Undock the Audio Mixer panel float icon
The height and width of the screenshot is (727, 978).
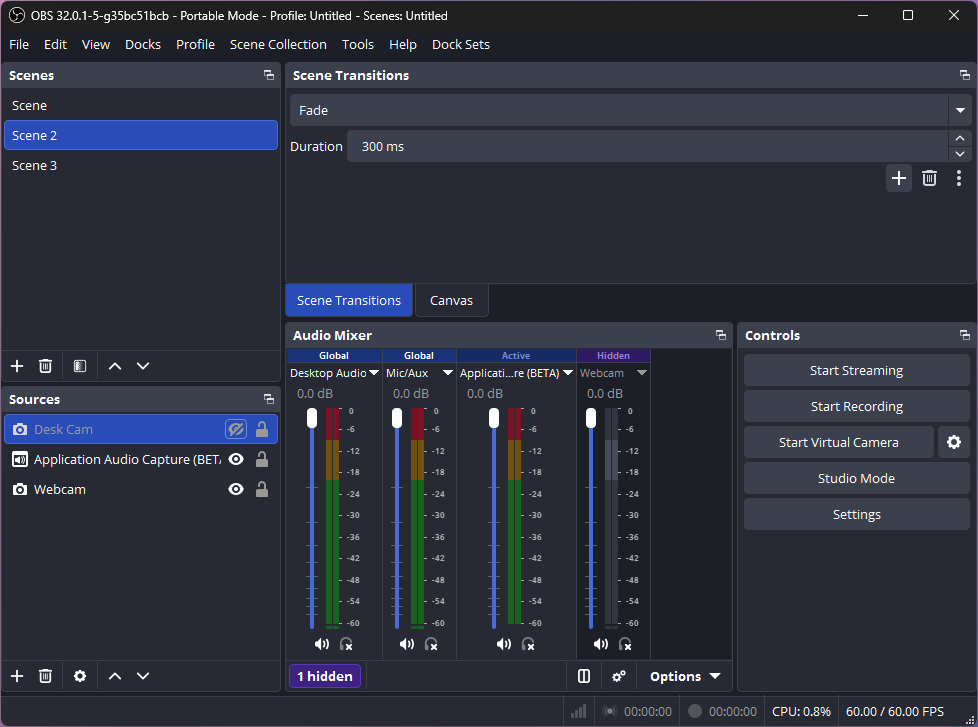coord(721,335)
